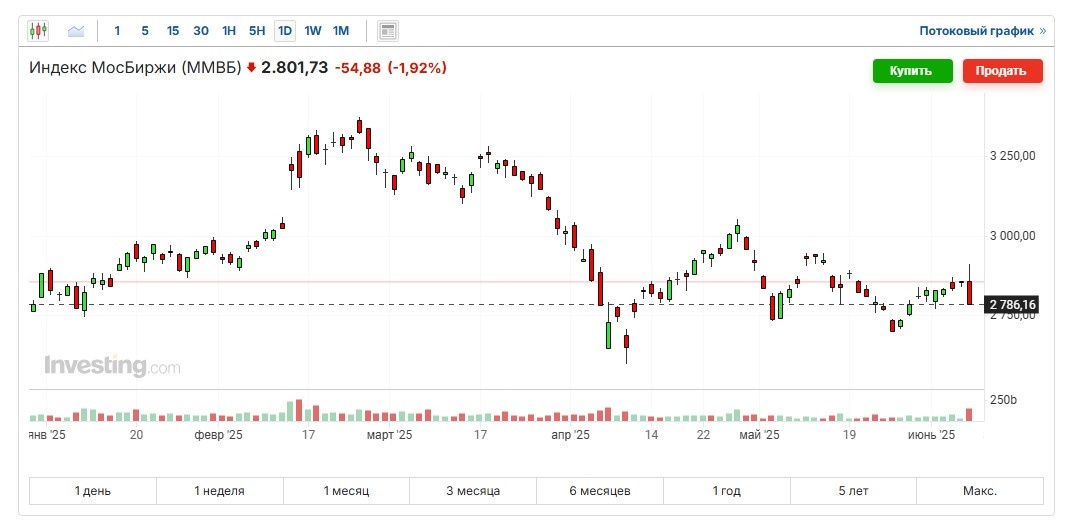Open the news table icon in the toolbar
Screen dimensions: 1066x531
388,31
